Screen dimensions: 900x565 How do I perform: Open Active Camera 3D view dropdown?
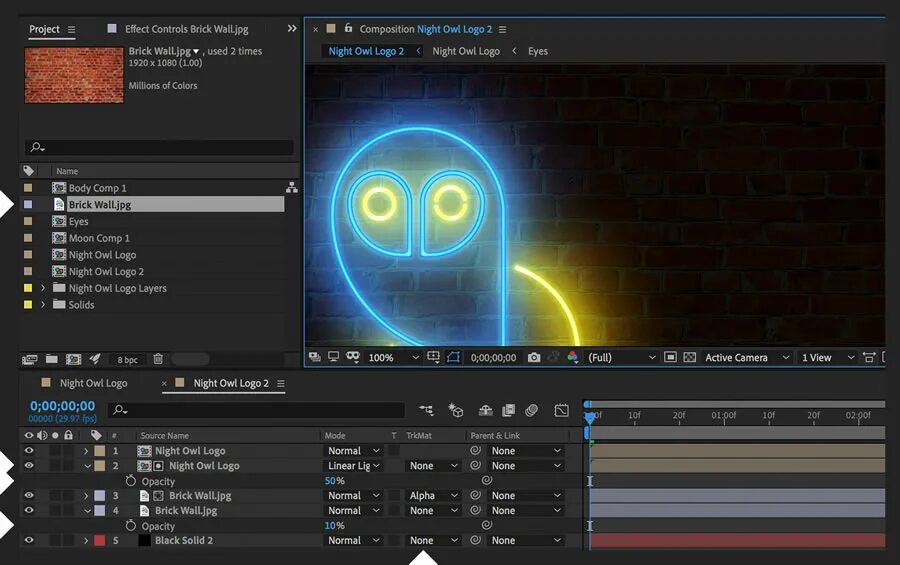(x=747, y=357)
